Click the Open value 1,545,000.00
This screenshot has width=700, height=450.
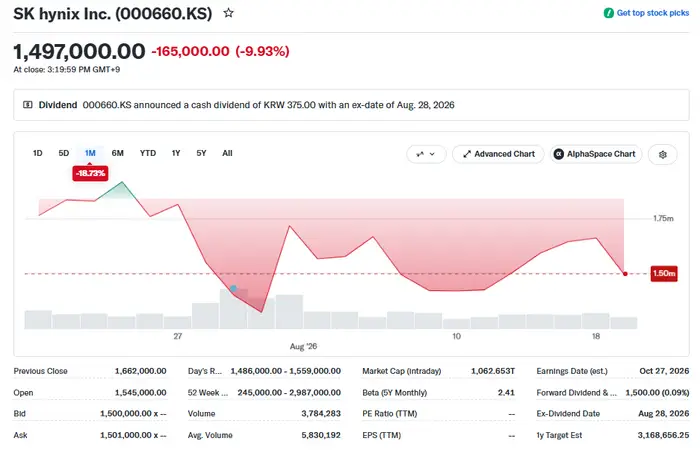(141, 392)
